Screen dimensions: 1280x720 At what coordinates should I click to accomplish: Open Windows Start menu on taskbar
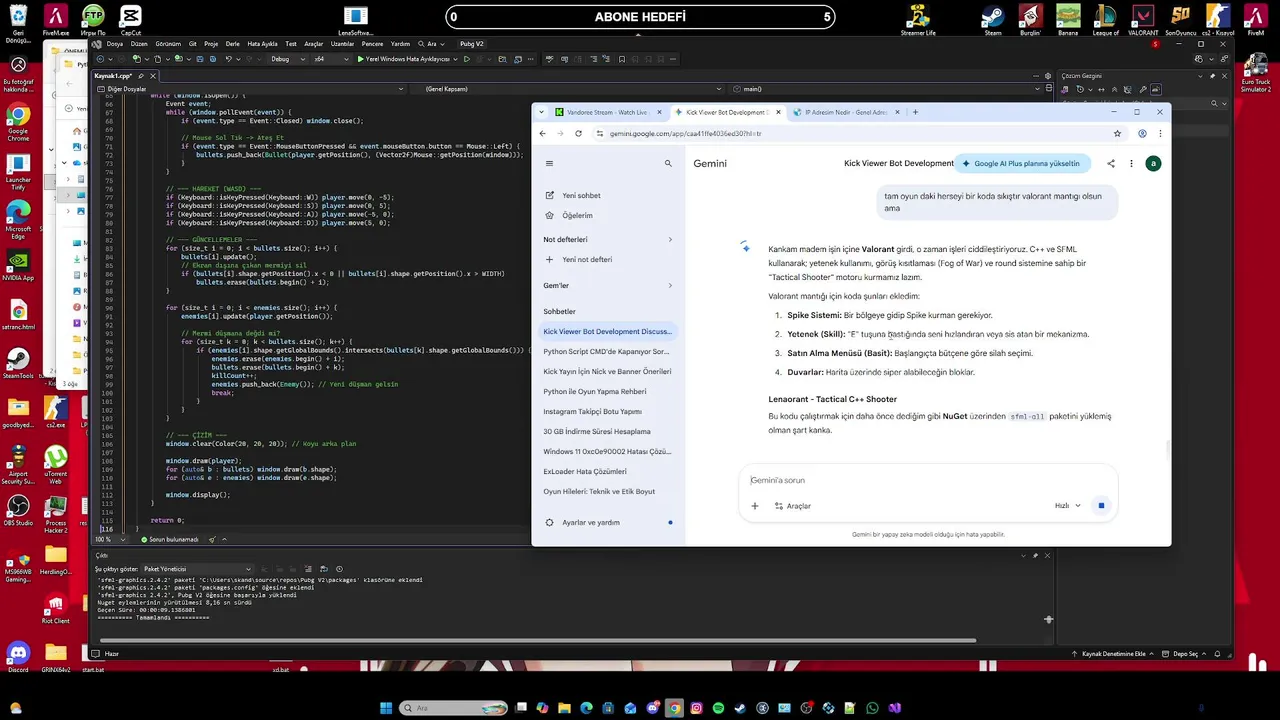click(386, 708)
